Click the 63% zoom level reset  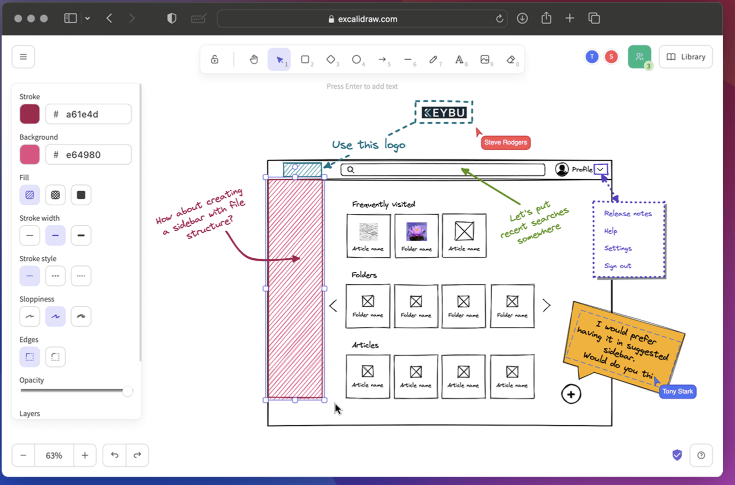tap(53, 455)
